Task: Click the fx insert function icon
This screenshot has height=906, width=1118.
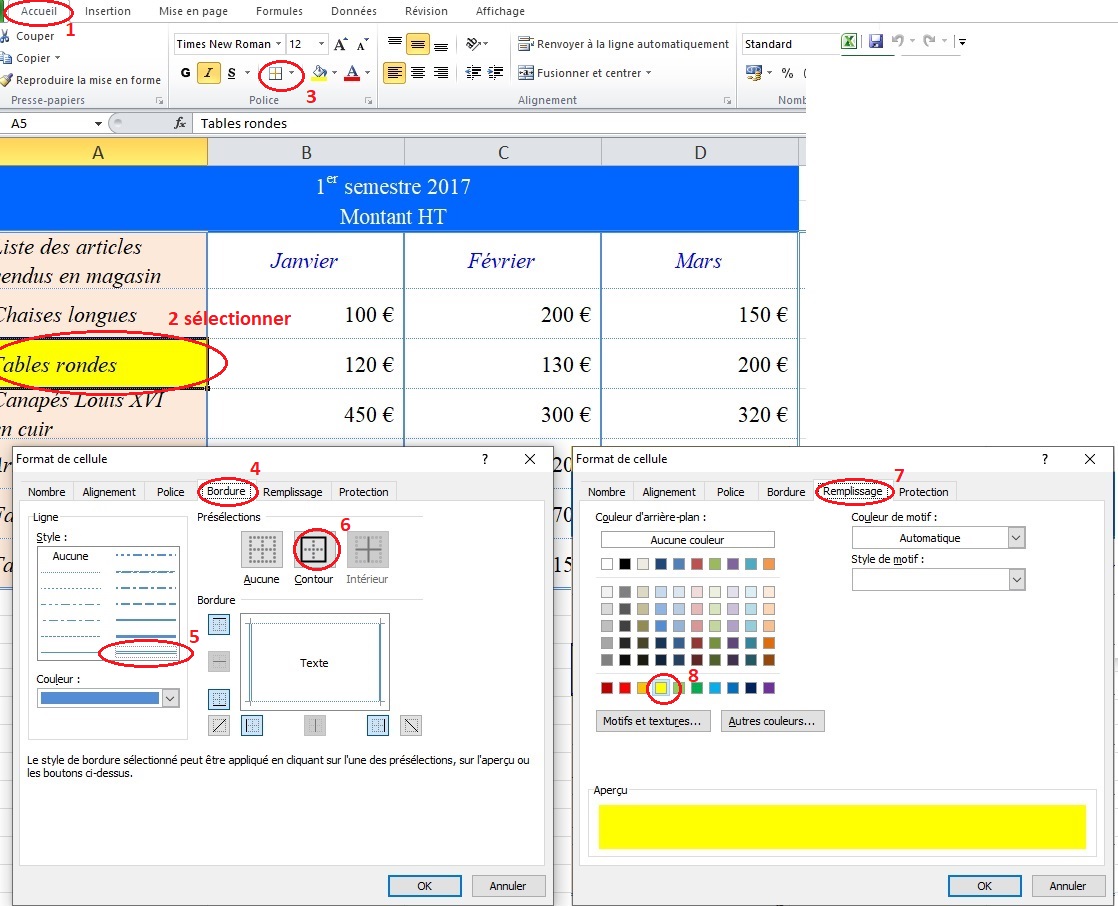Action: point(180,123)
